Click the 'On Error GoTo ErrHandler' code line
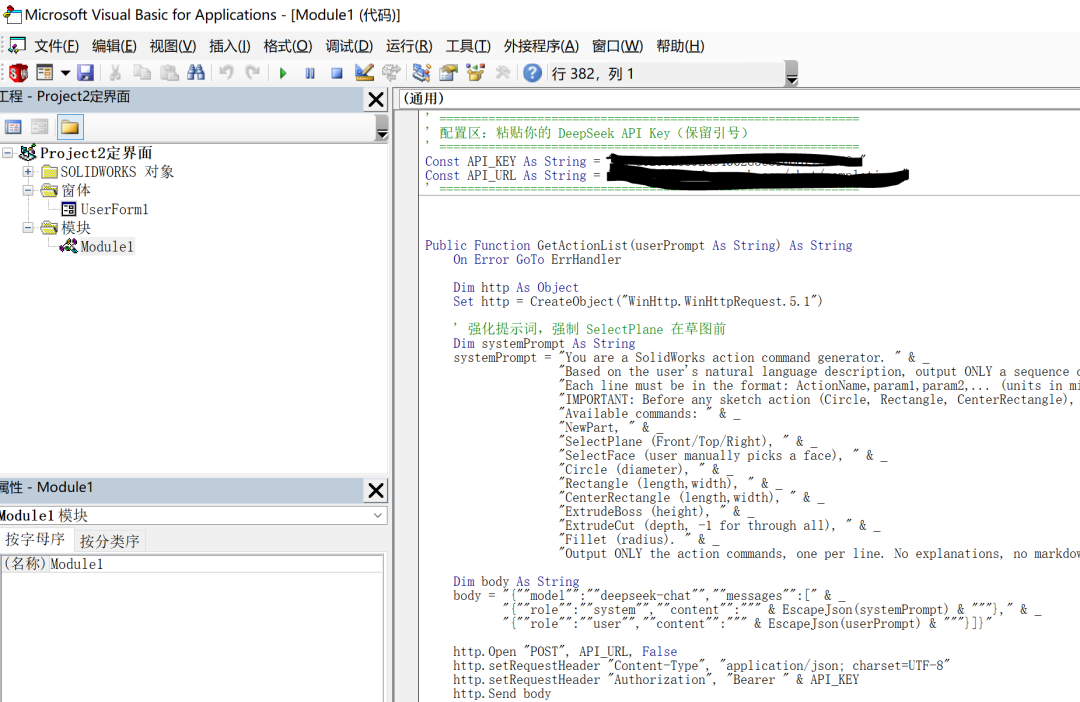Viewport: 1080px width, 702px height. [537, 260]
